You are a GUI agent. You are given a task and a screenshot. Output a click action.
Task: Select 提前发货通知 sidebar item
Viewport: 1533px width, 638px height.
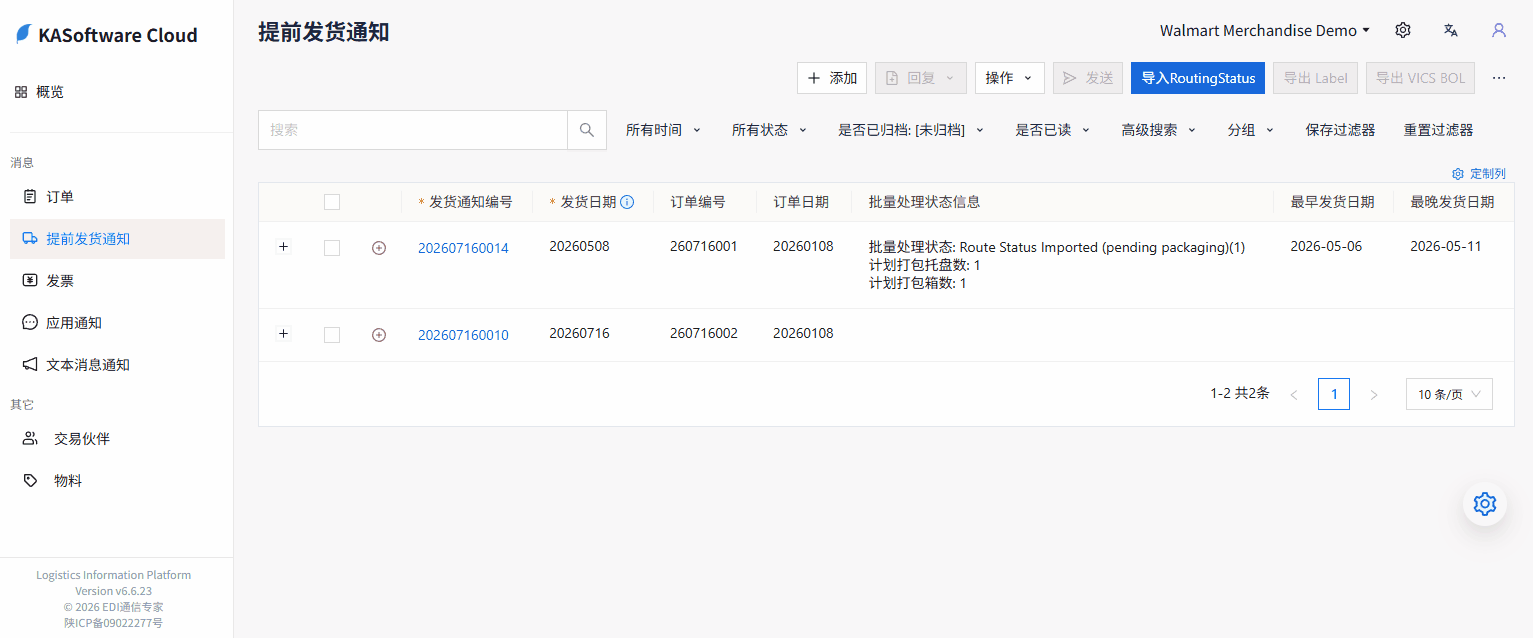tap(117, 239)
